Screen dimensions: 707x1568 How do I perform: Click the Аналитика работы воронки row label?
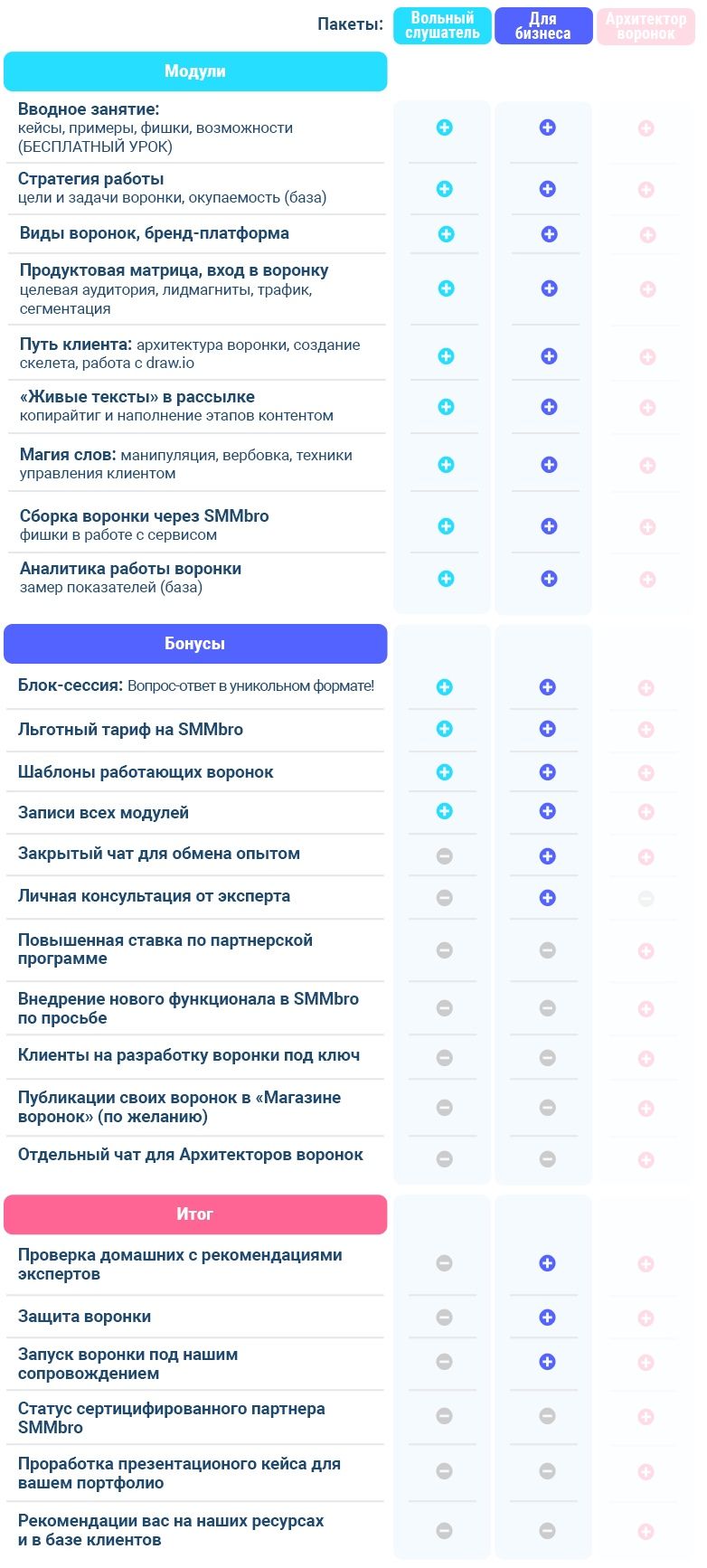pyautogui.click(x=130, y=578)
